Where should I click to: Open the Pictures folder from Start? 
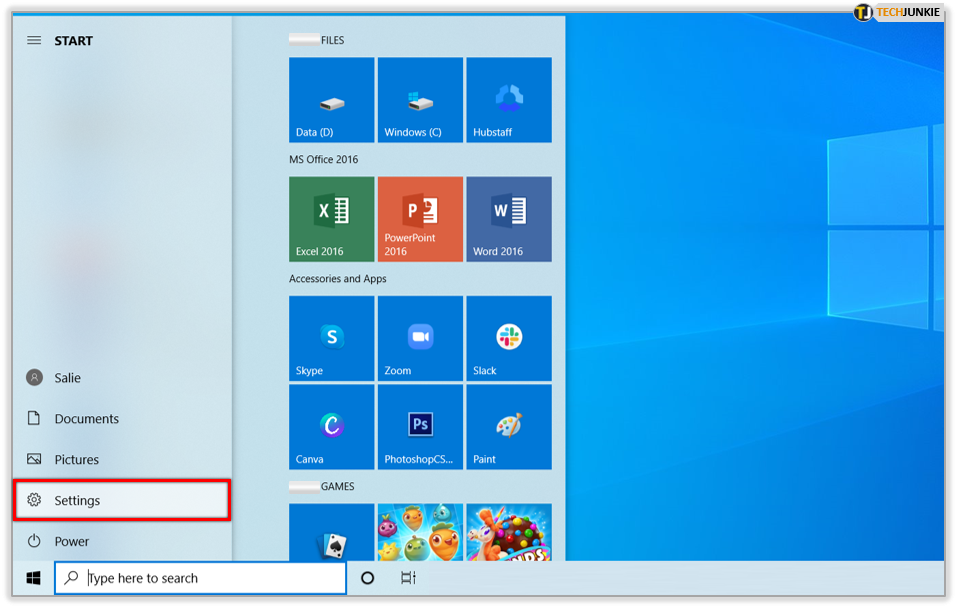point(122,460)
